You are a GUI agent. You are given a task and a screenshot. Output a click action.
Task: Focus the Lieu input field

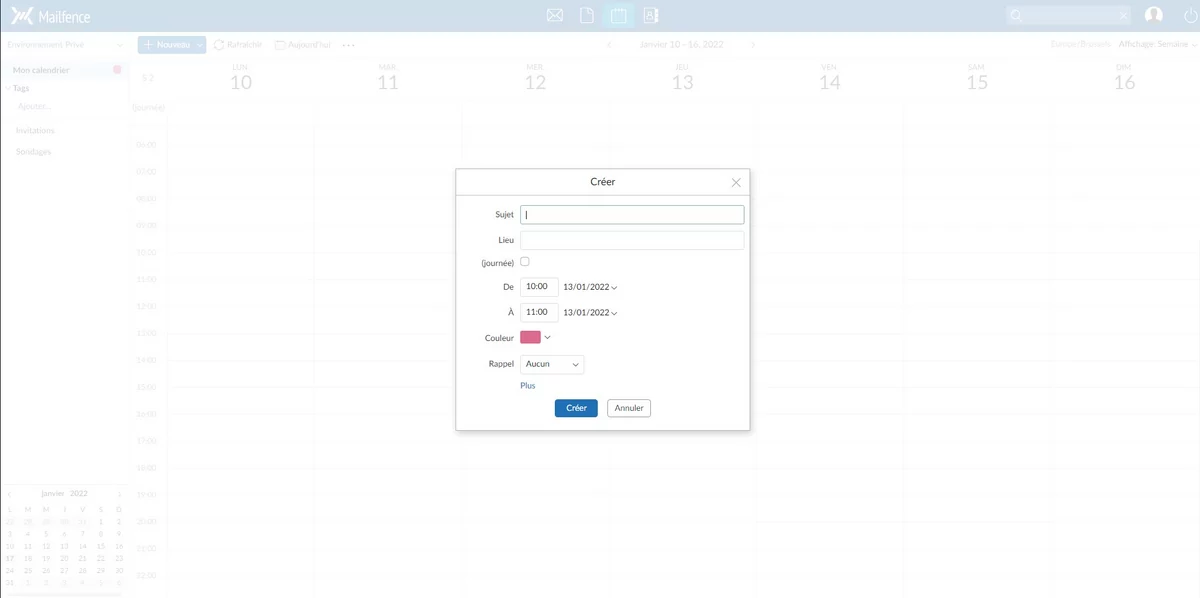pyautogui.click(x=632, y=240)
